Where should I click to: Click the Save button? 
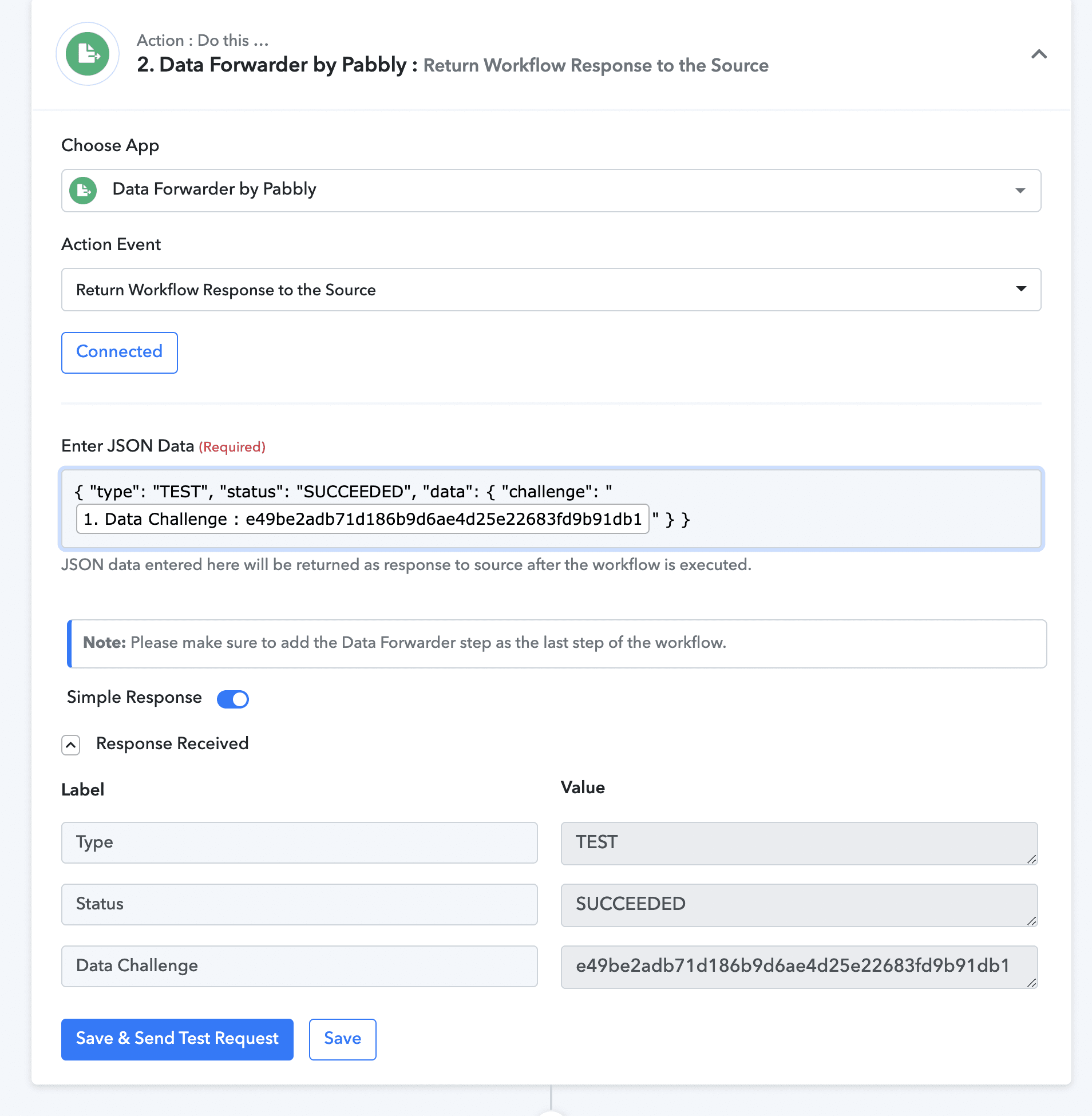point(342,1039)
